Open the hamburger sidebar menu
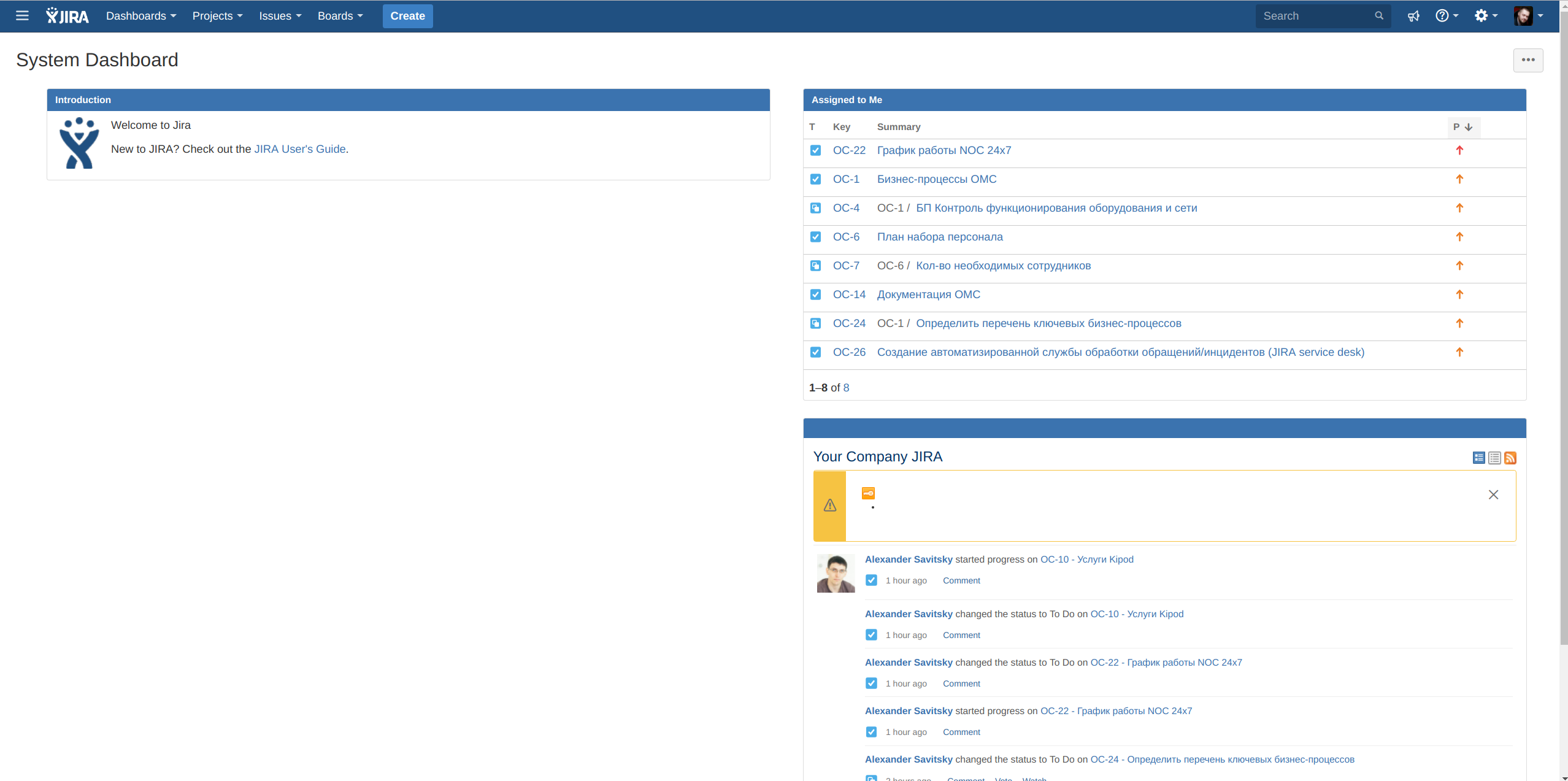Screen dimensions: 1568x781 (22, 16)
